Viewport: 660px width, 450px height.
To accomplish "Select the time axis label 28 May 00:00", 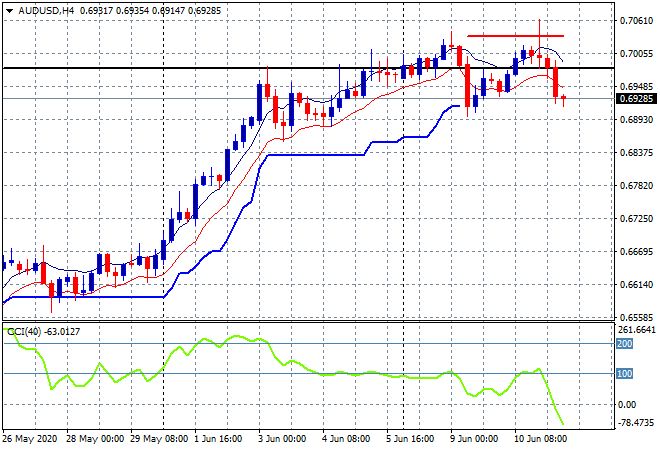I will [95, 439].
